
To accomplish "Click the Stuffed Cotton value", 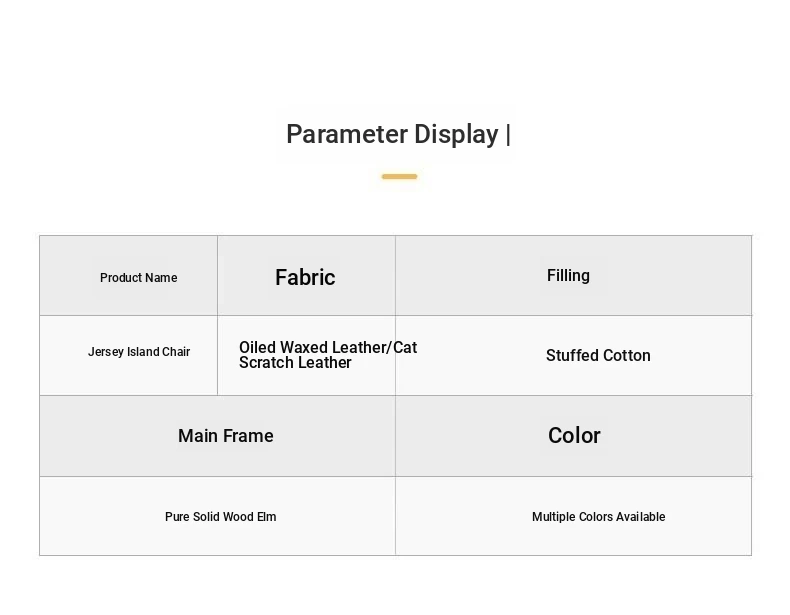I will pos(598,356).
